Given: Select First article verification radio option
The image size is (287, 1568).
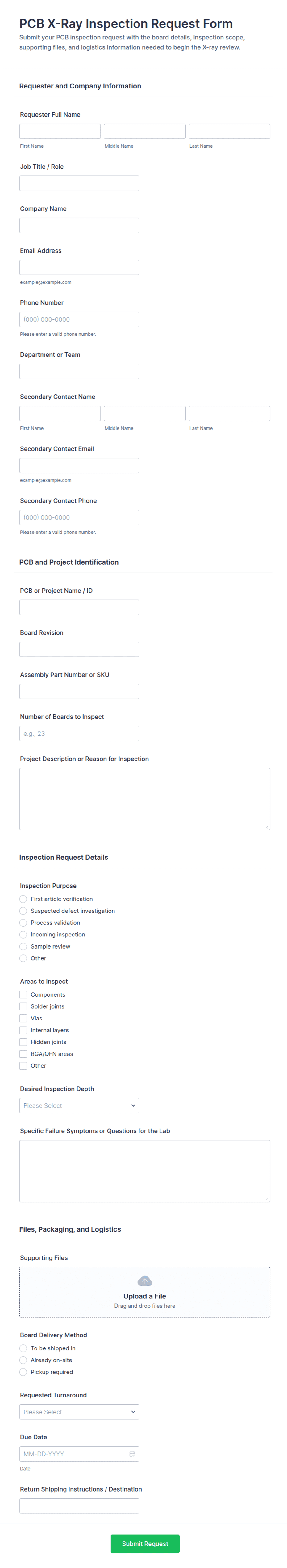Looking at the screenshot, I should pos(23,899).
